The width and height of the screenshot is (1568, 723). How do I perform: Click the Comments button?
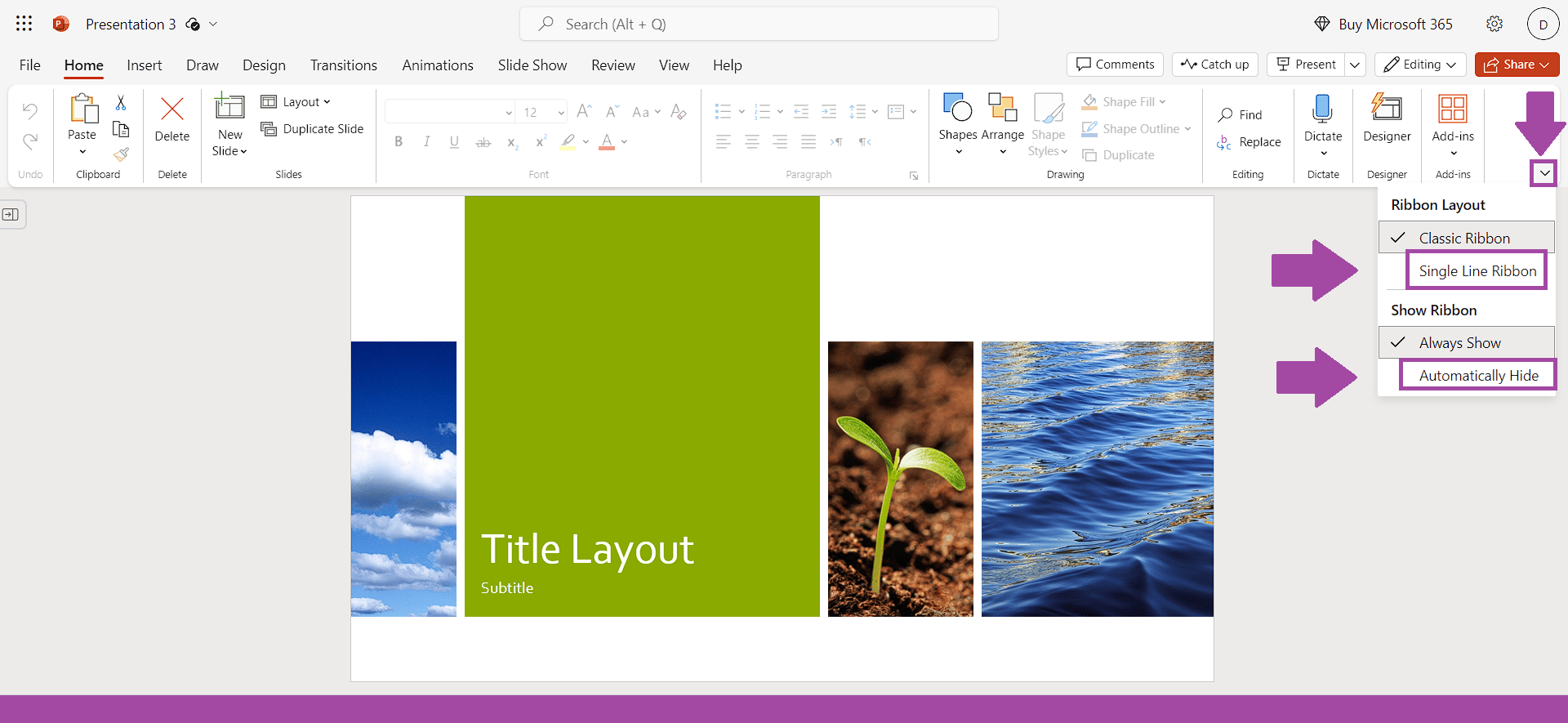click(1115, 65)
